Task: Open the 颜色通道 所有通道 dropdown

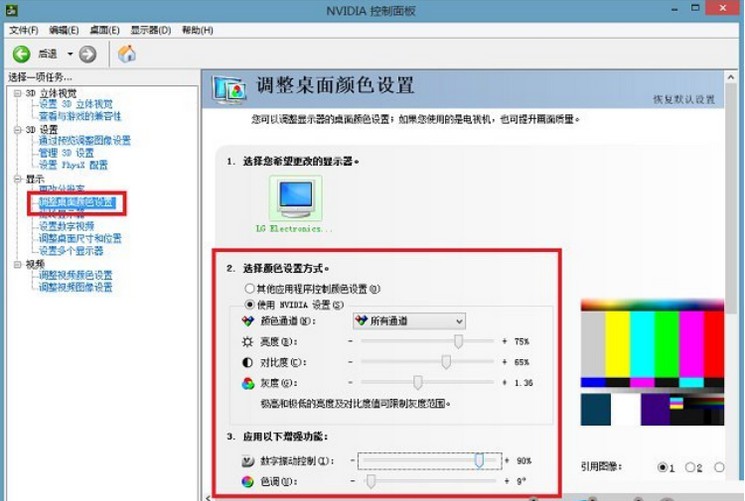Action: pos(408,321)
